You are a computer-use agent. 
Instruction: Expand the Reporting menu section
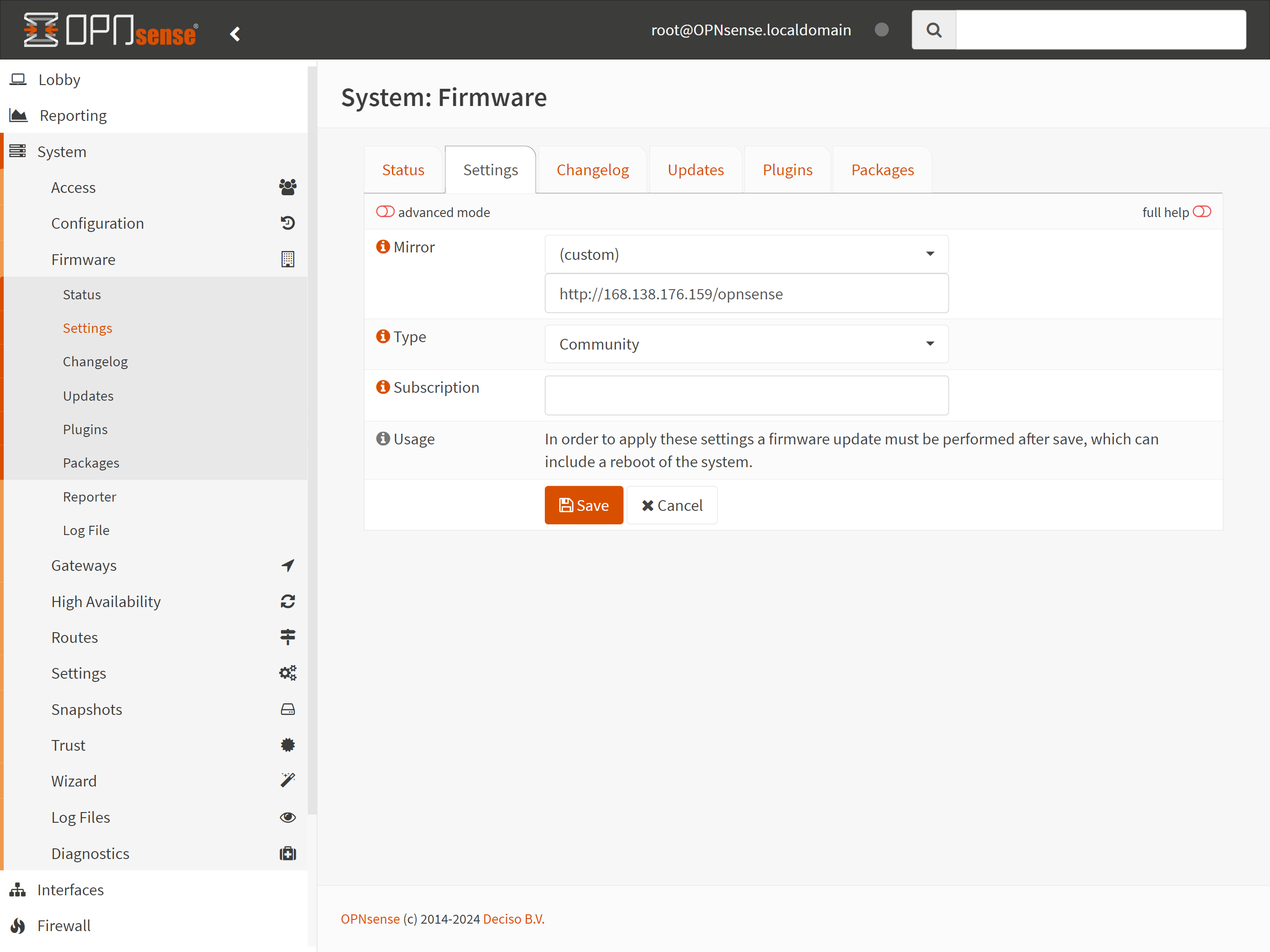coord(154,115)
